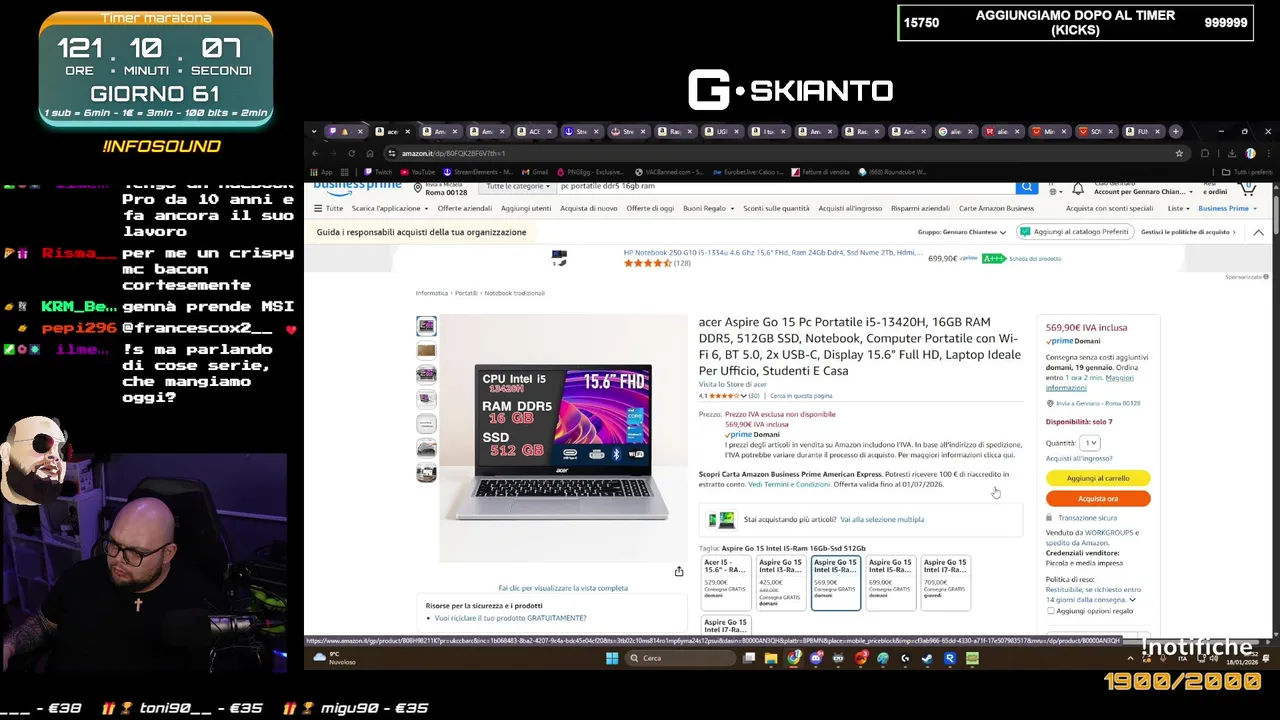Open Acquista di nuovo in the nav bar
The height and width of the screenshot is (720, 1280).
[588, 208]
